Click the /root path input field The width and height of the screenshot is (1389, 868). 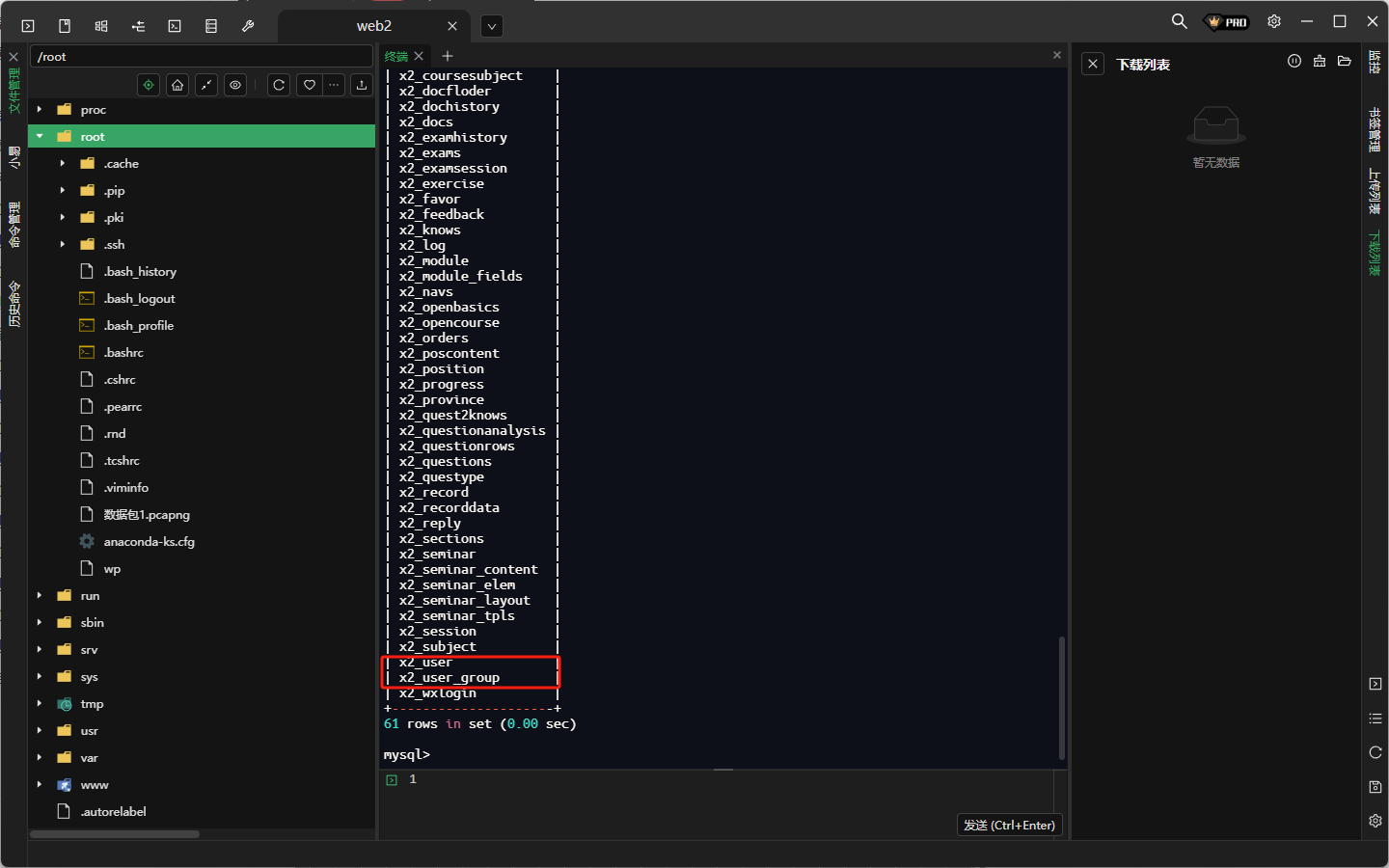201,57
